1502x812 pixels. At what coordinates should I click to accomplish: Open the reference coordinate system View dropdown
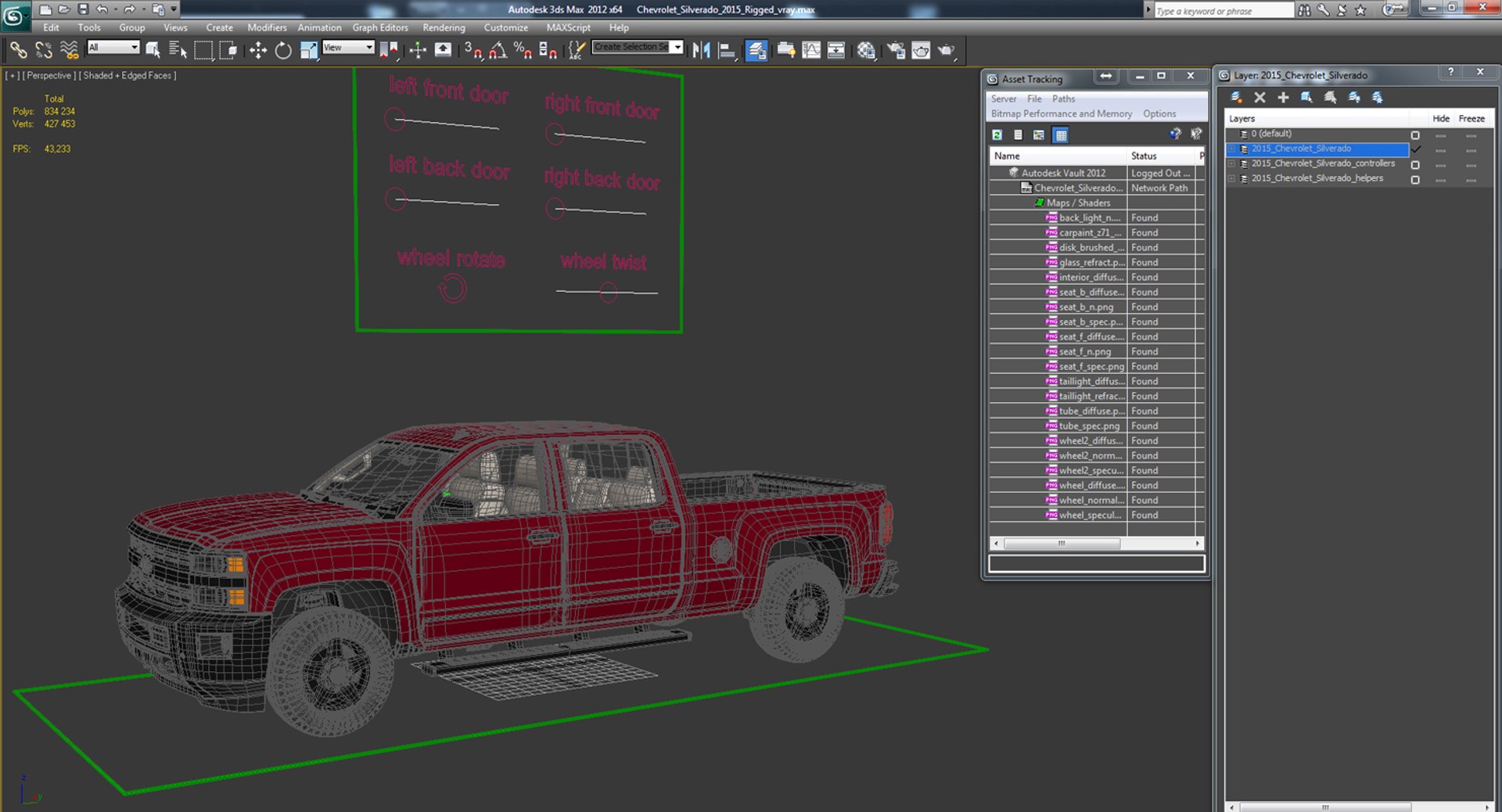[349, 48]
